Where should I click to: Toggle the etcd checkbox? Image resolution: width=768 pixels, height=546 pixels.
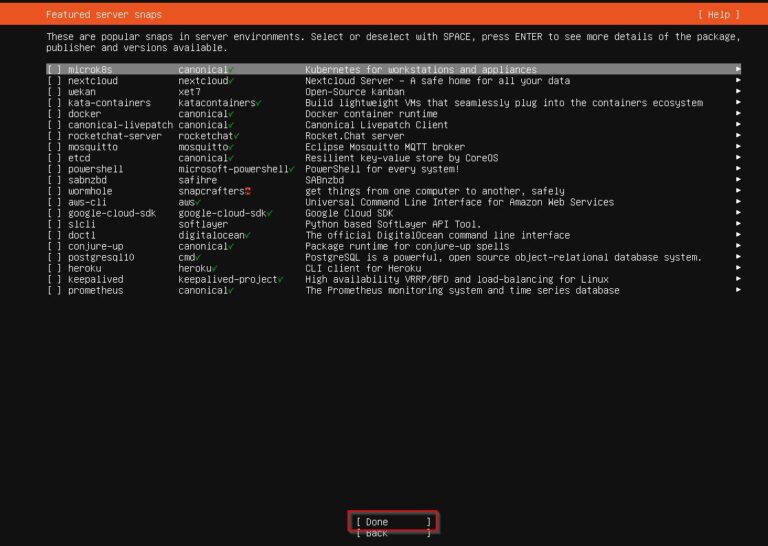(54, 158)
